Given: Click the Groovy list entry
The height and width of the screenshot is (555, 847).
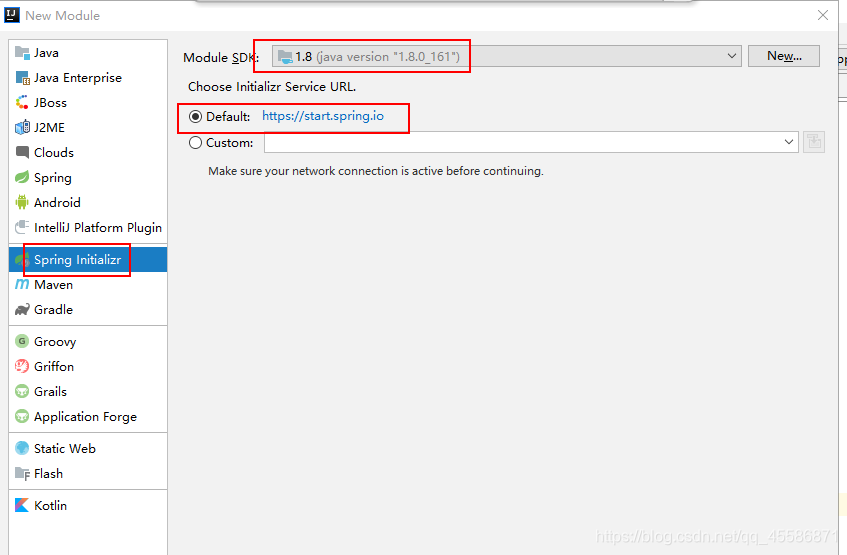Looking at the screenshot, I should [x=88, y=341].
